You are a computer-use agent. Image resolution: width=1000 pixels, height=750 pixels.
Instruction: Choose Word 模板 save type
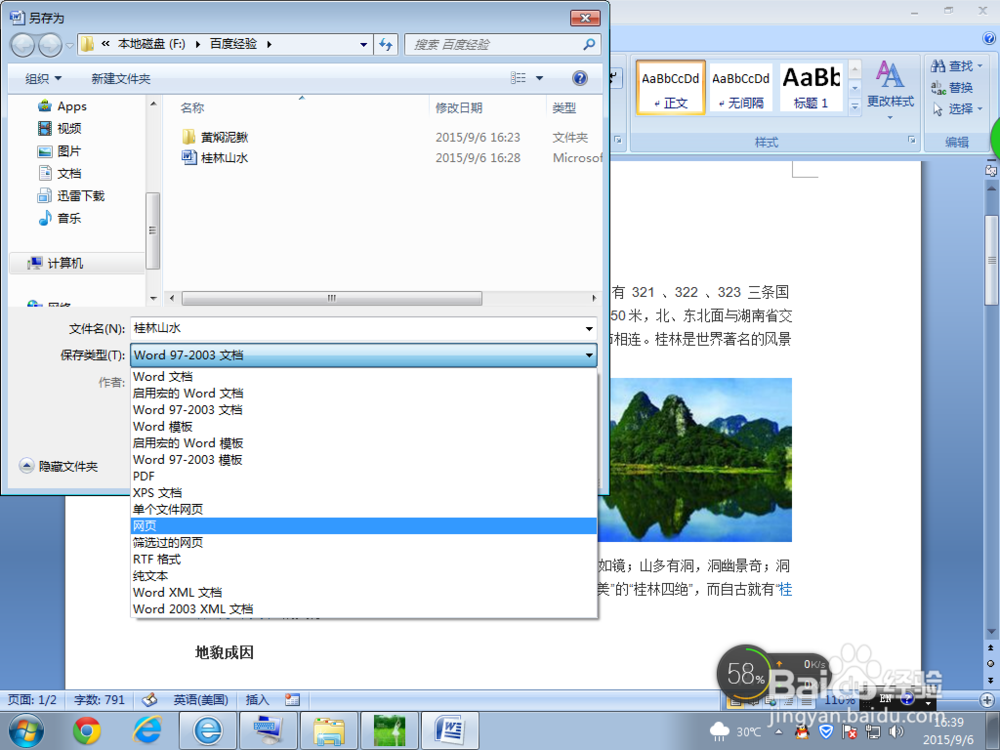click(364, 426)
